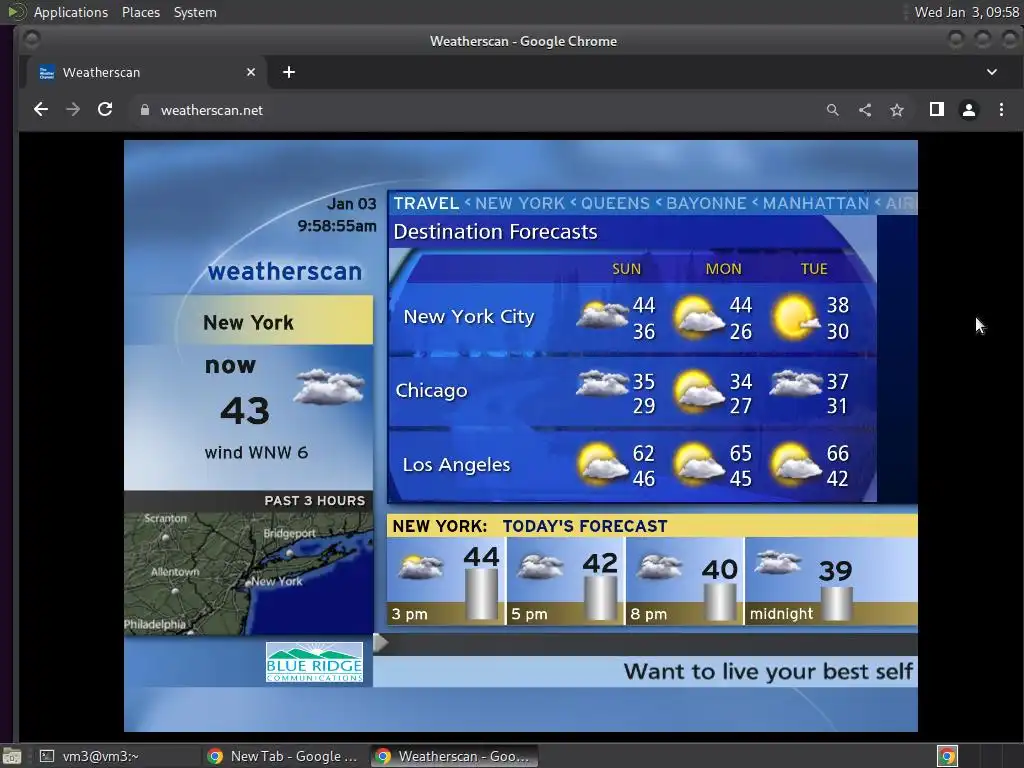
Task: Click the Chicago forecast row label
Action: (x=432, y=391)
